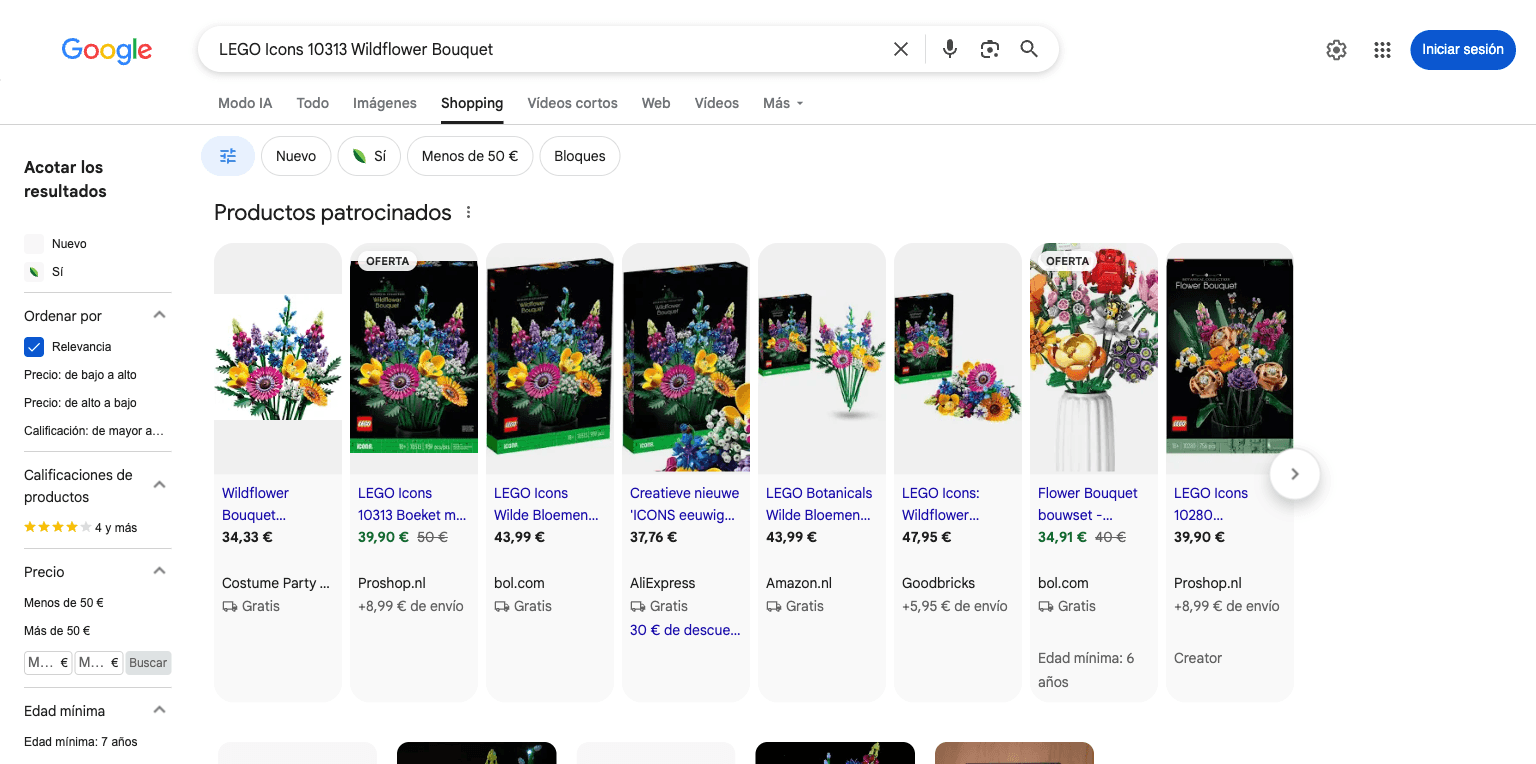This screenshot has width=1536, height=764.
Task: Open LEGO Icons 10313 Boeket title link
Action: (x=412, y=504)
